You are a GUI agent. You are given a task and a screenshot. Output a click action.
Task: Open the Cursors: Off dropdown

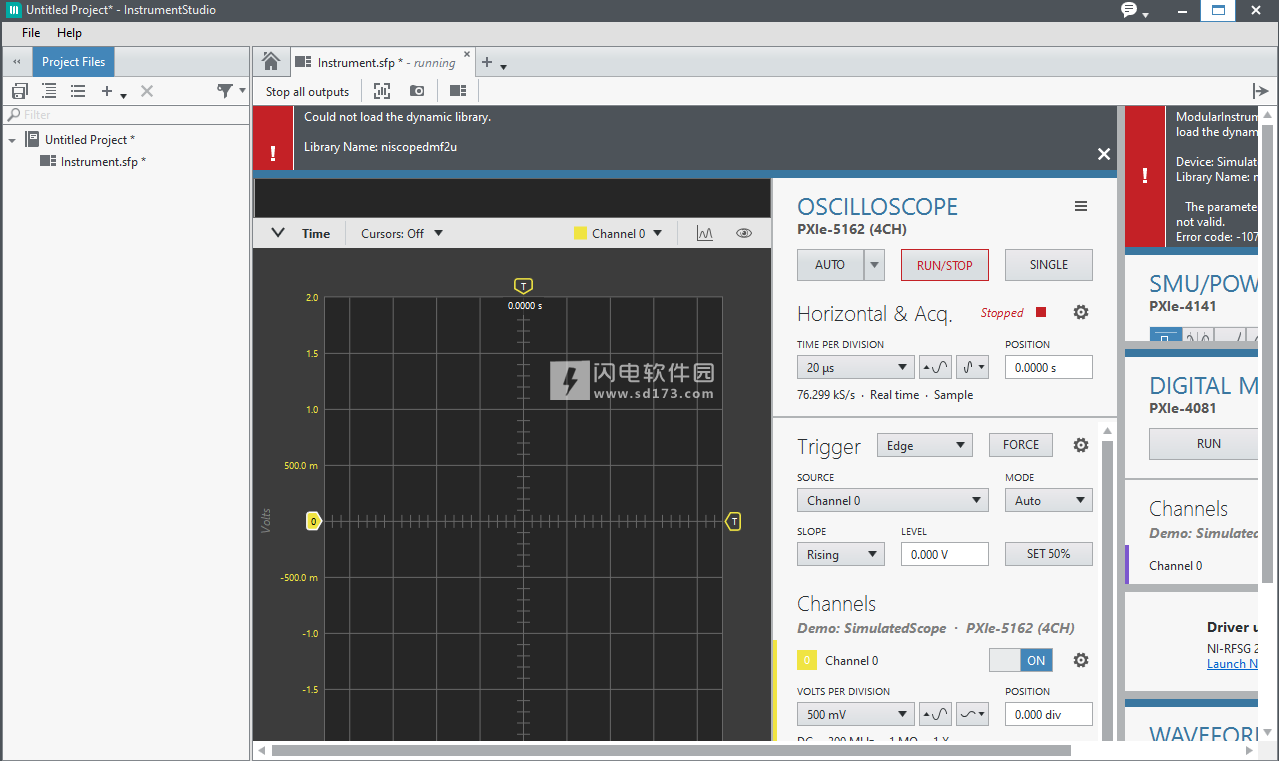[x=402, y=233]
